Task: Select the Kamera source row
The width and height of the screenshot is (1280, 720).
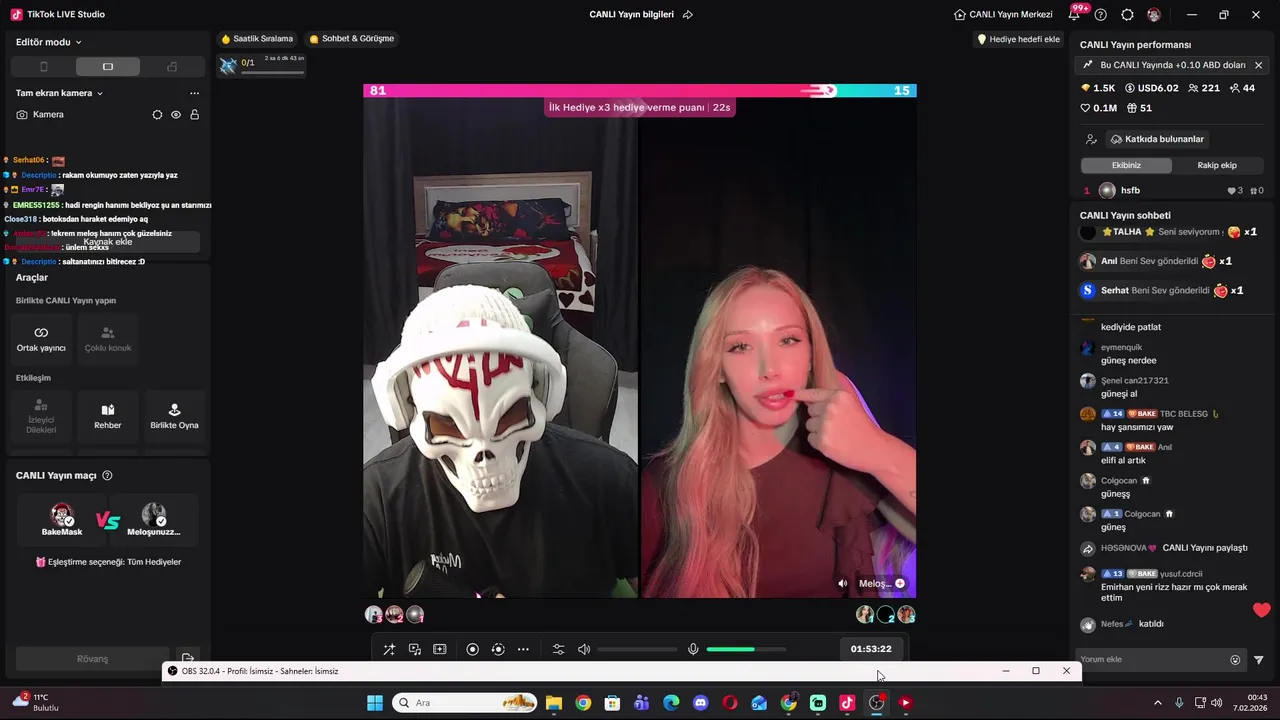Action: [x=107, y=115]
